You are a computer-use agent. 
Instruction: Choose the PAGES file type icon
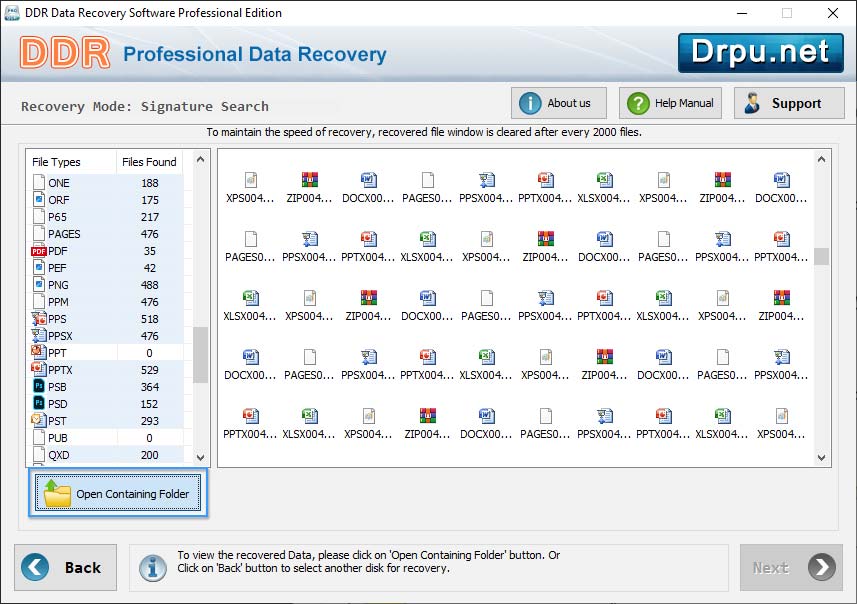pyautogui.click(x=39, y=233)
